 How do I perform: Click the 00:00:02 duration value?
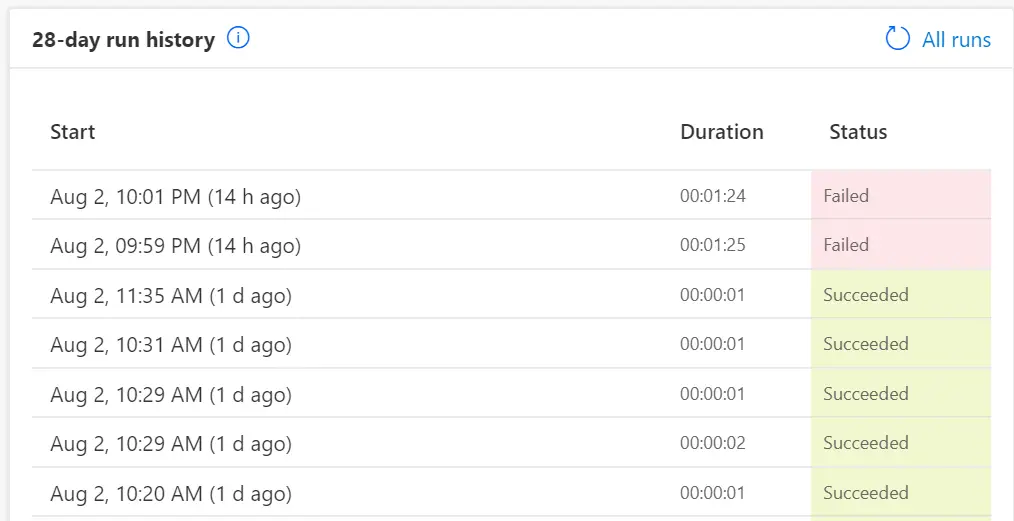pos(713,443)
